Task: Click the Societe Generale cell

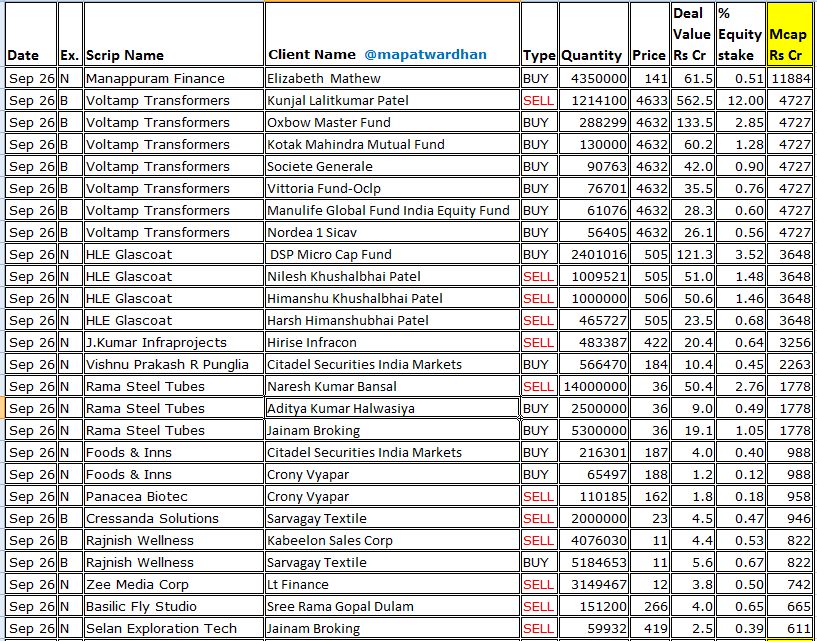Action: pyautogui.click(x=392, y=166)
